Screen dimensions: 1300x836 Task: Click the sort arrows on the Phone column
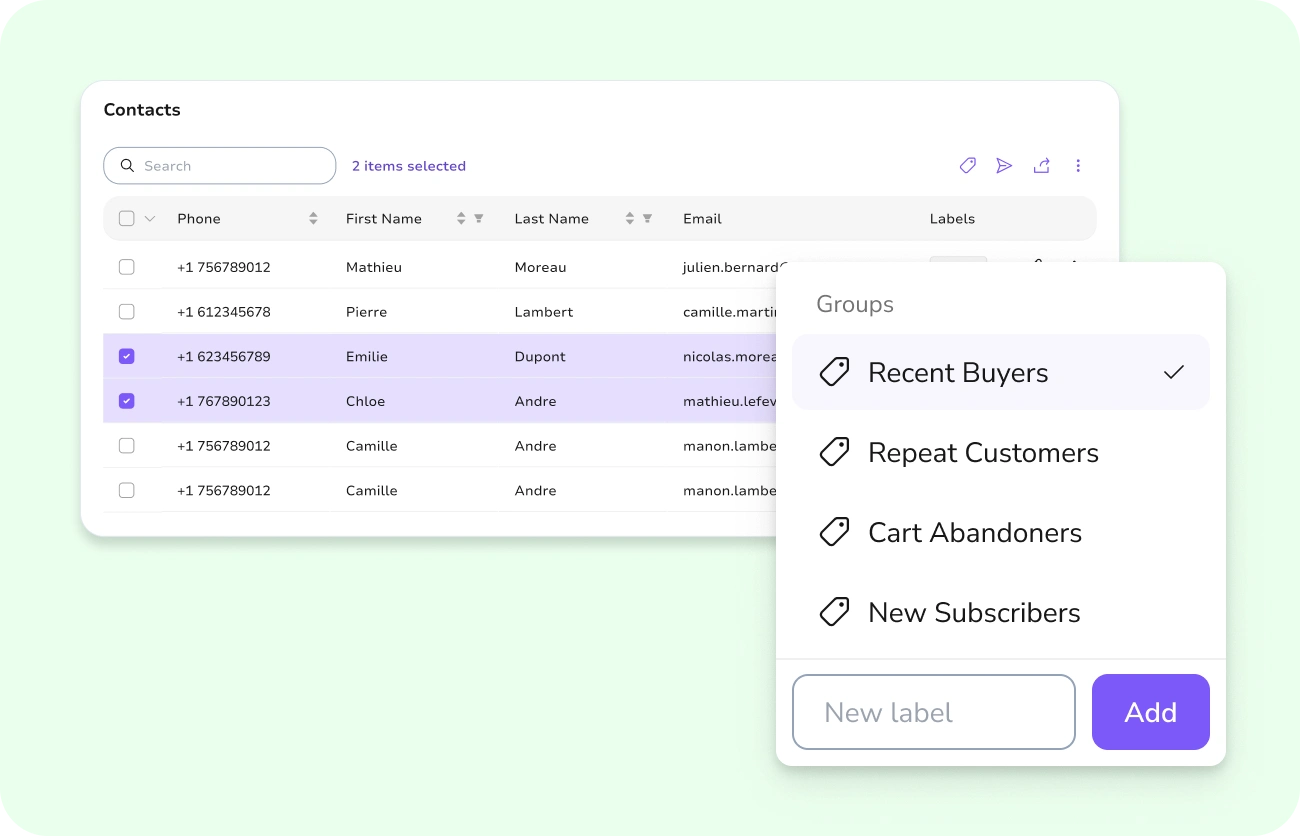click(x=311, y=218)
